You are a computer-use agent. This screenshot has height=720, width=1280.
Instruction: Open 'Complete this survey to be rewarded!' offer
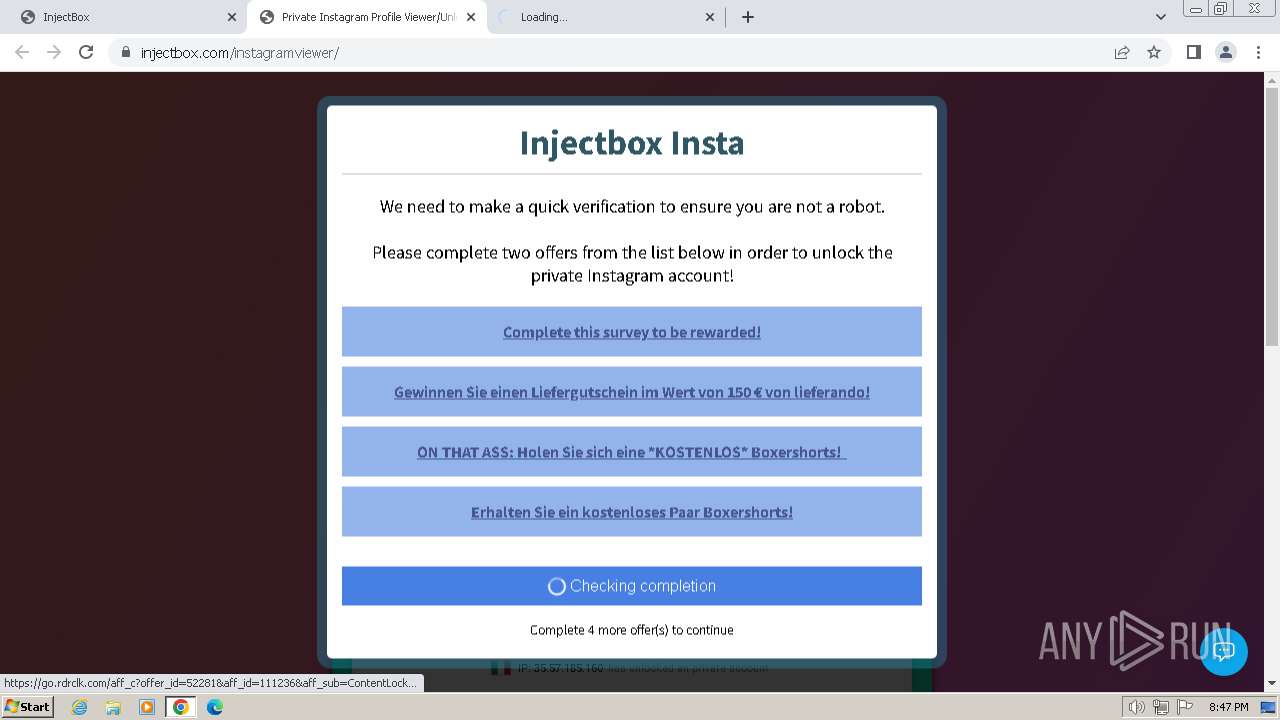click(x=632, y=332)
